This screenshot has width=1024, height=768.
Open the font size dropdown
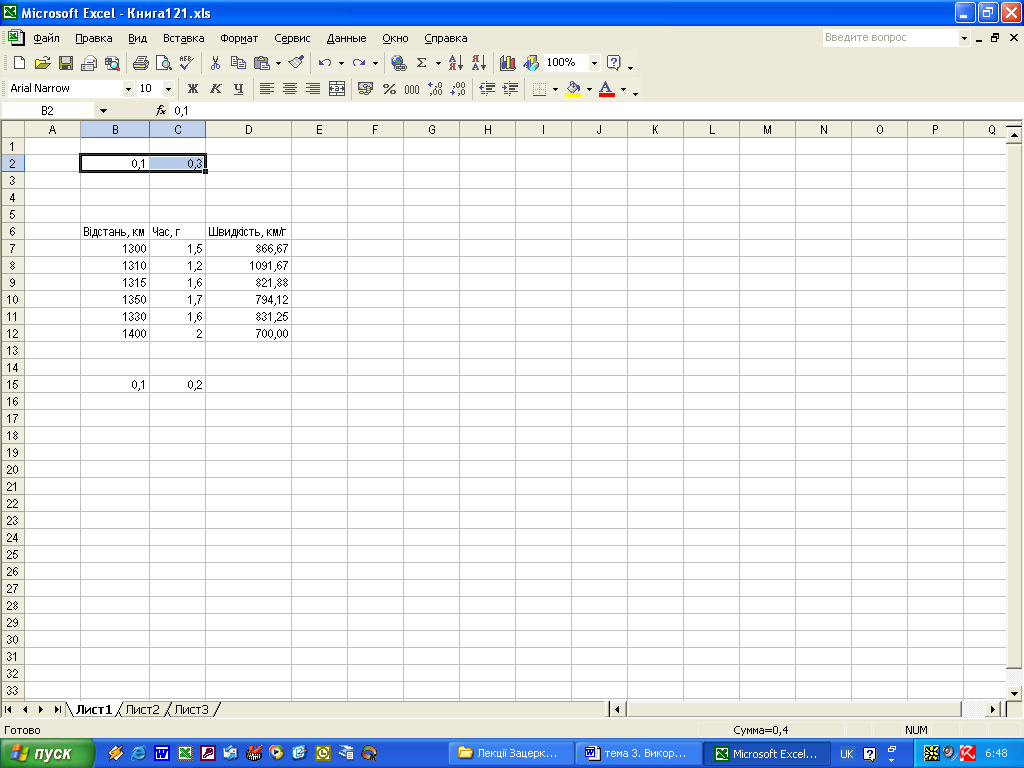[168, 89]
